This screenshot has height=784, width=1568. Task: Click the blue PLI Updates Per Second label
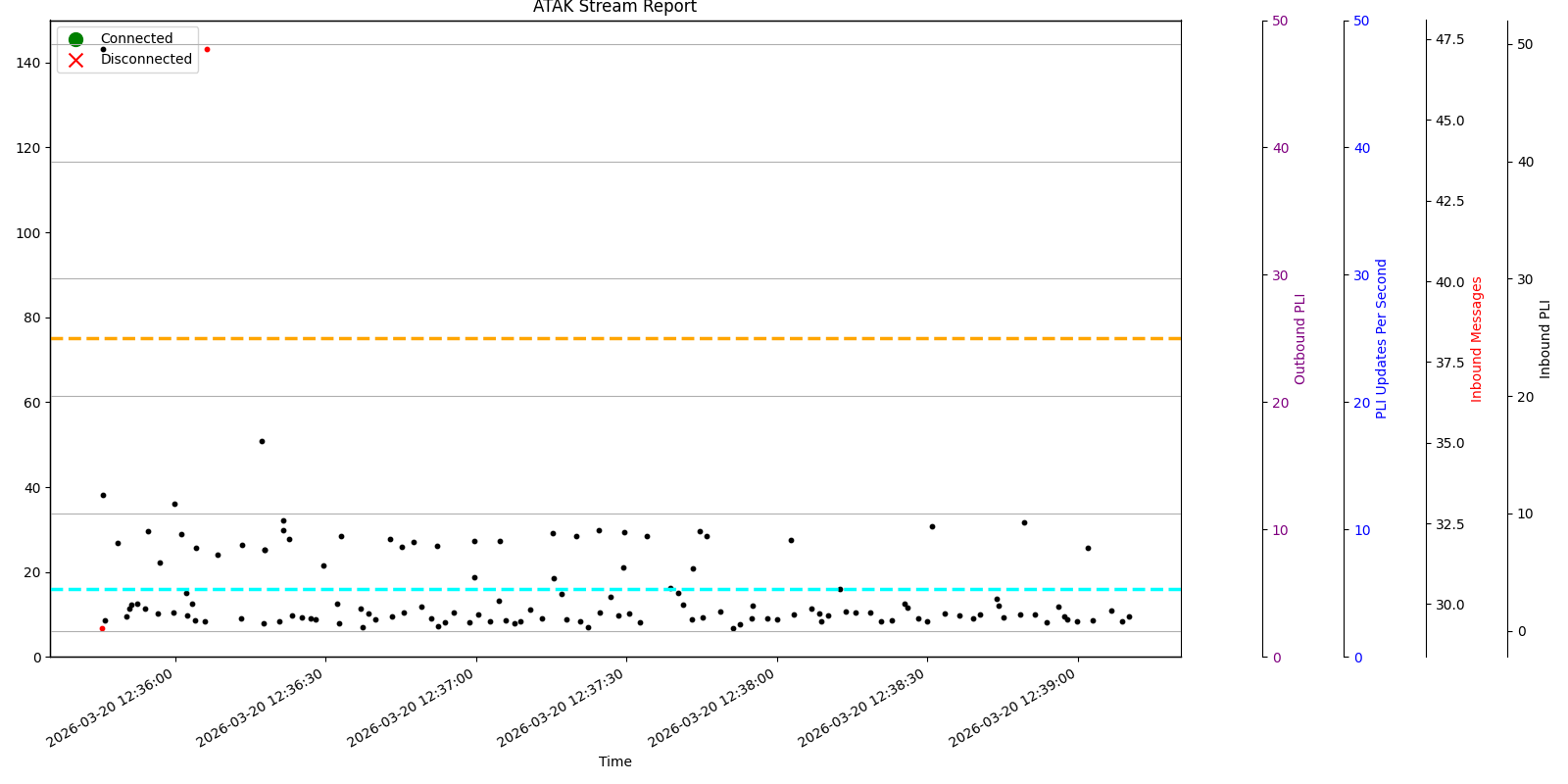(x=1382, y=339)
